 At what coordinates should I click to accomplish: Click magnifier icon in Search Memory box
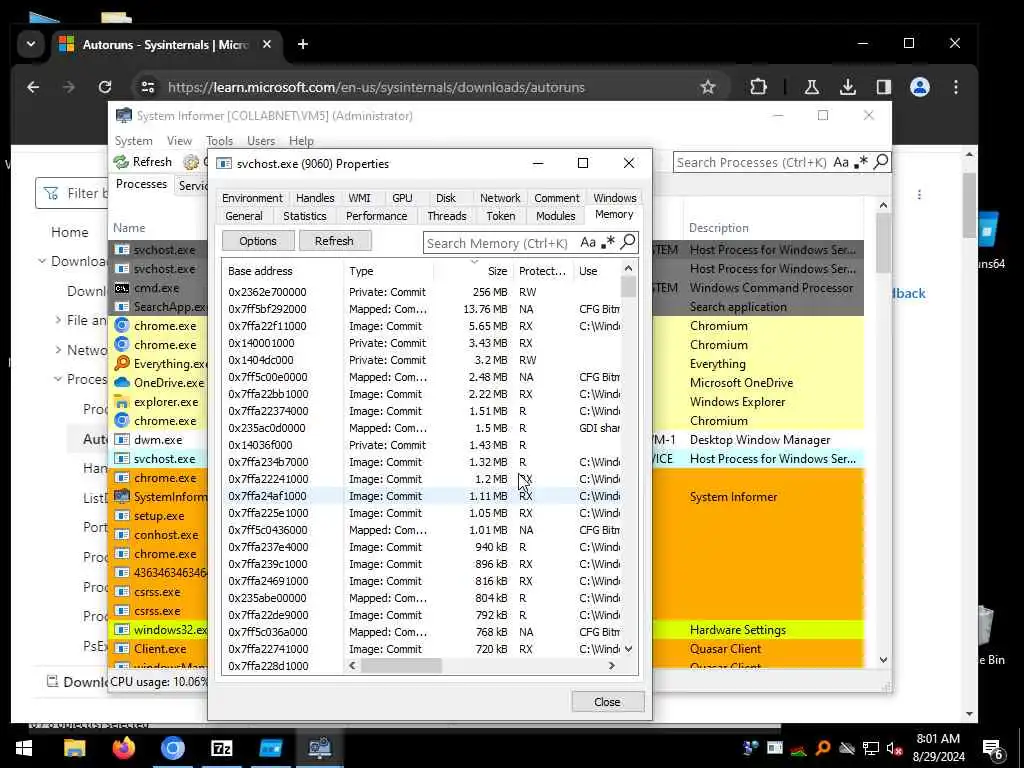[x=628, y=242]
